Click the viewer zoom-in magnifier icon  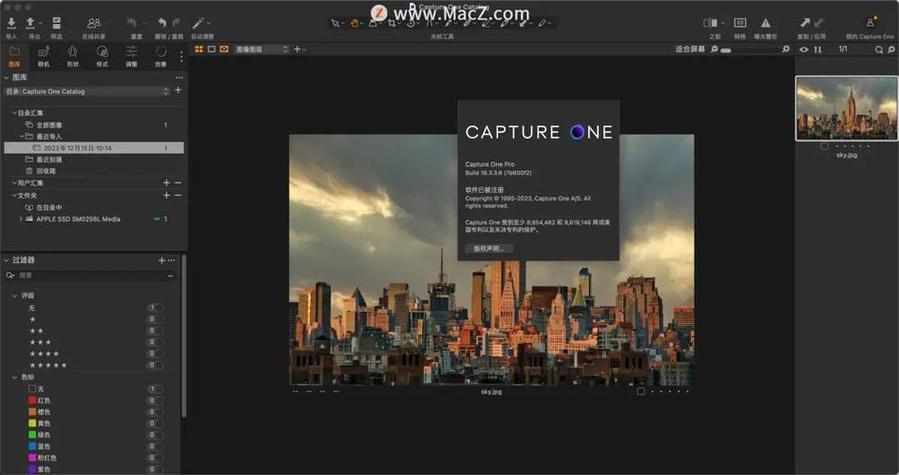(x=786, y=49)
